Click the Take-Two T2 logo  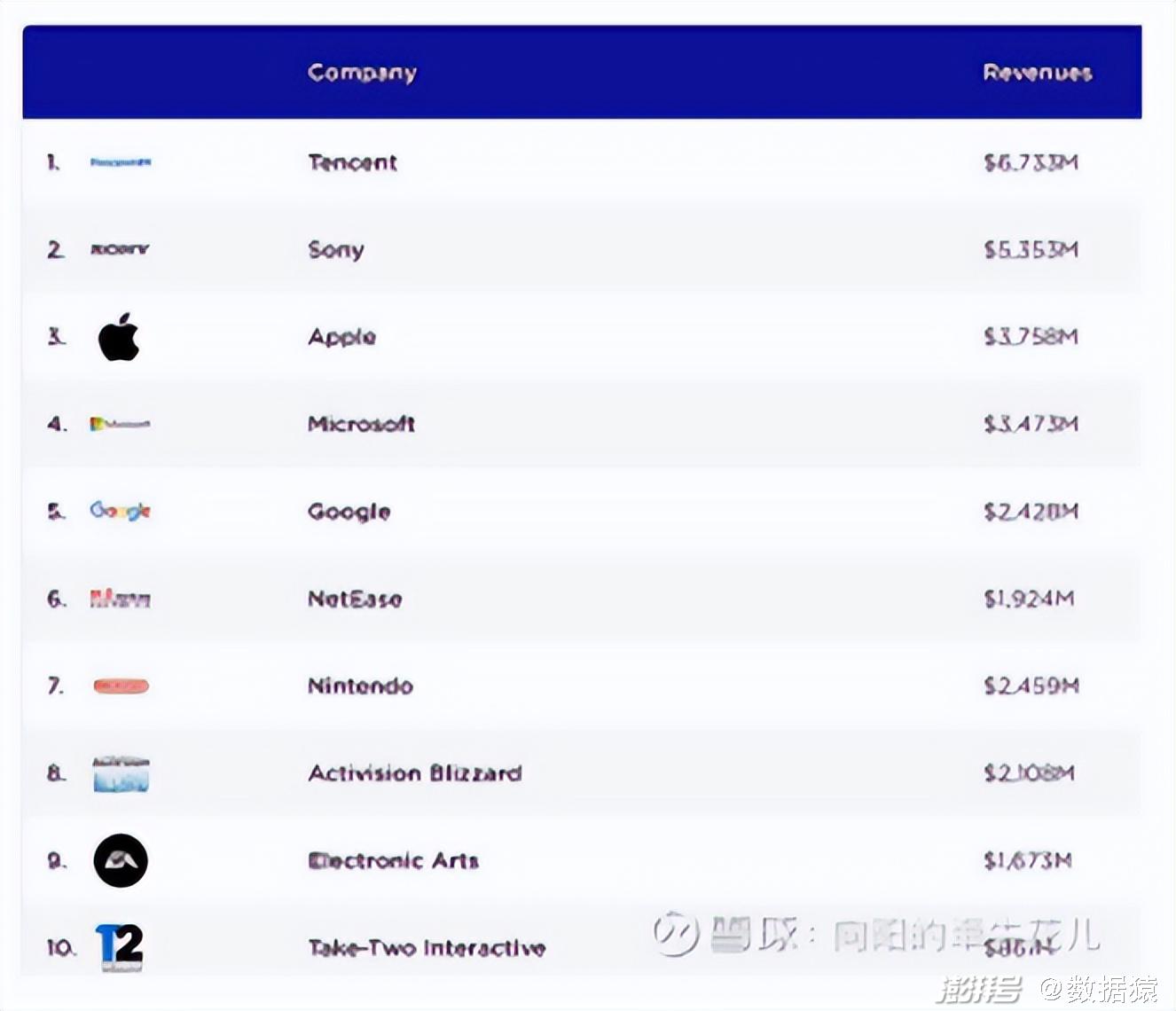120,947
